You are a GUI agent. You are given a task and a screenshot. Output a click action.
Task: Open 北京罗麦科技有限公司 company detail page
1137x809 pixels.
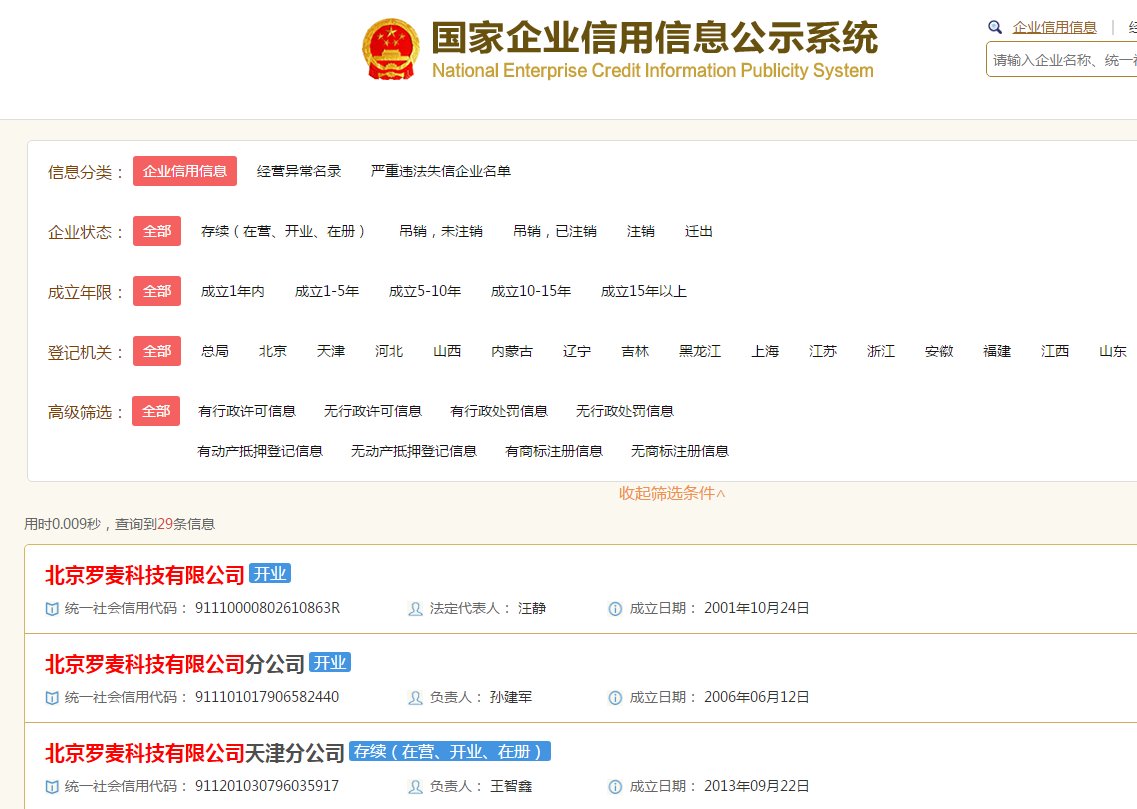pyautogui.click(x=143, y=574)
